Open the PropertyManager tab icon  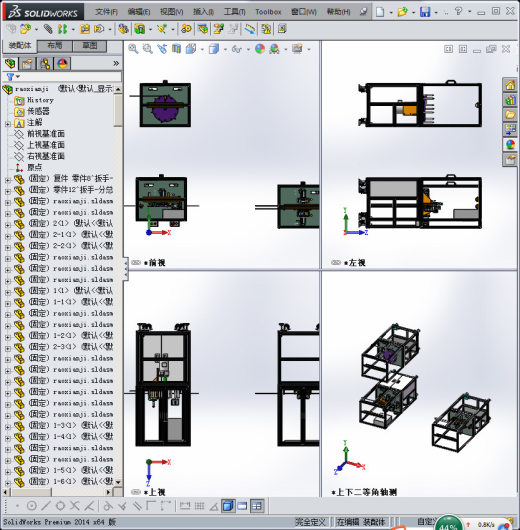point(28,63)
